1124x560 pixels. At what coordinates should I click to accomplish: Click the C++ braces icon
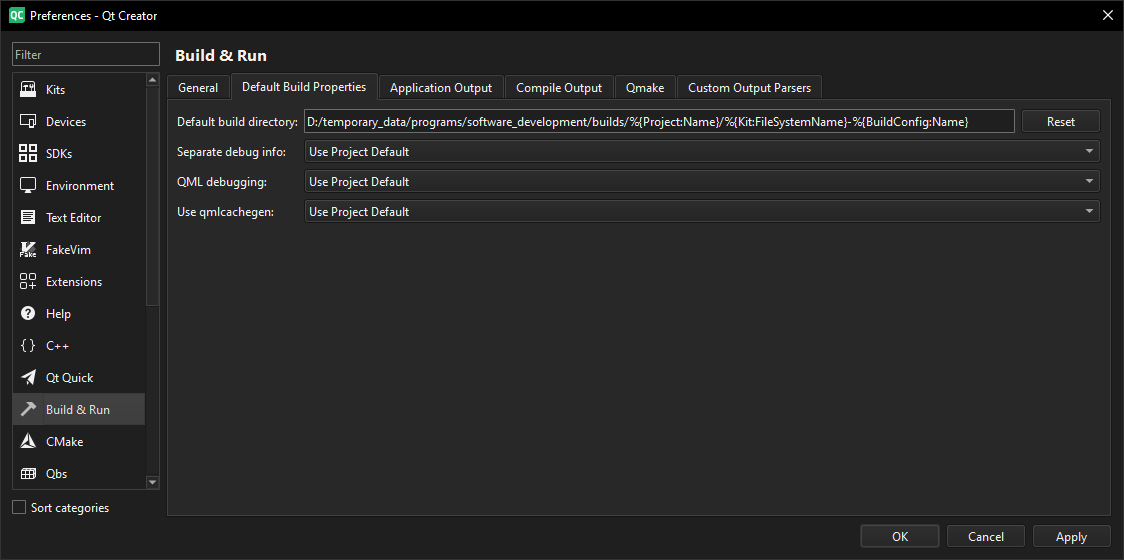(28, 346)
